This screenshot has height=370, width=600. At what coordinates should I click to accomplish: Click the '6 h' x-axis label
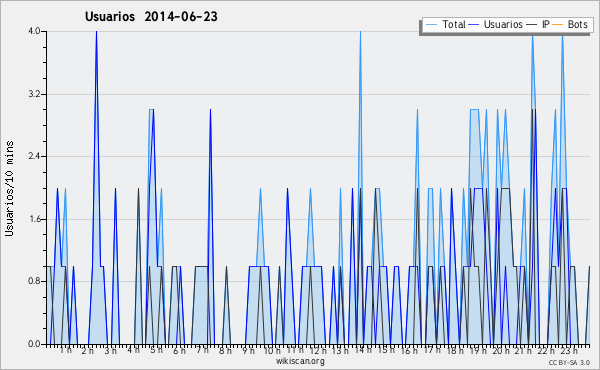[x=179, y=350]
